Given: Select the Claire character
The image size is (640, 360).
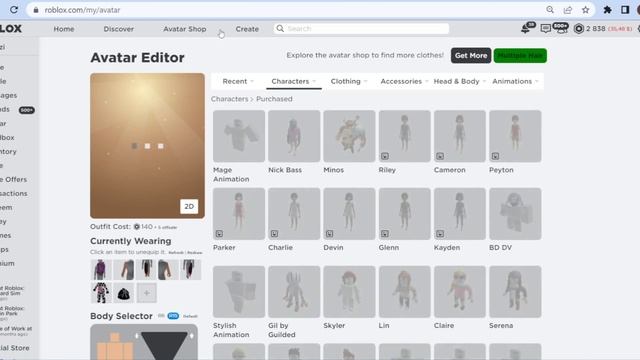Looking at the screenshot, I should (x=460, y=291).
